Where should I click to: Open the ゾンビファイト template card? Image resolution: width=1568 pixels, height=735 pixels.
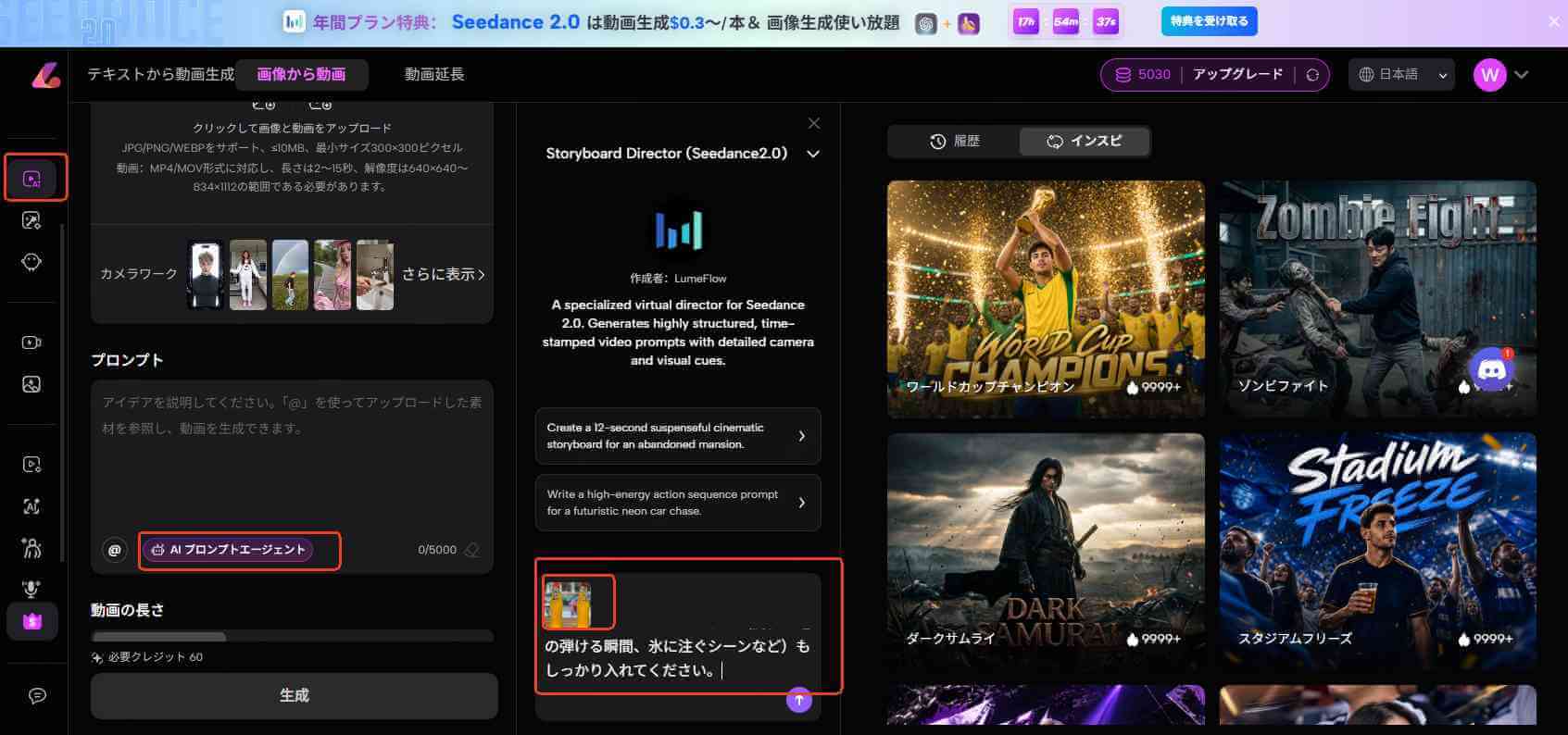(x=1377, y=298)
